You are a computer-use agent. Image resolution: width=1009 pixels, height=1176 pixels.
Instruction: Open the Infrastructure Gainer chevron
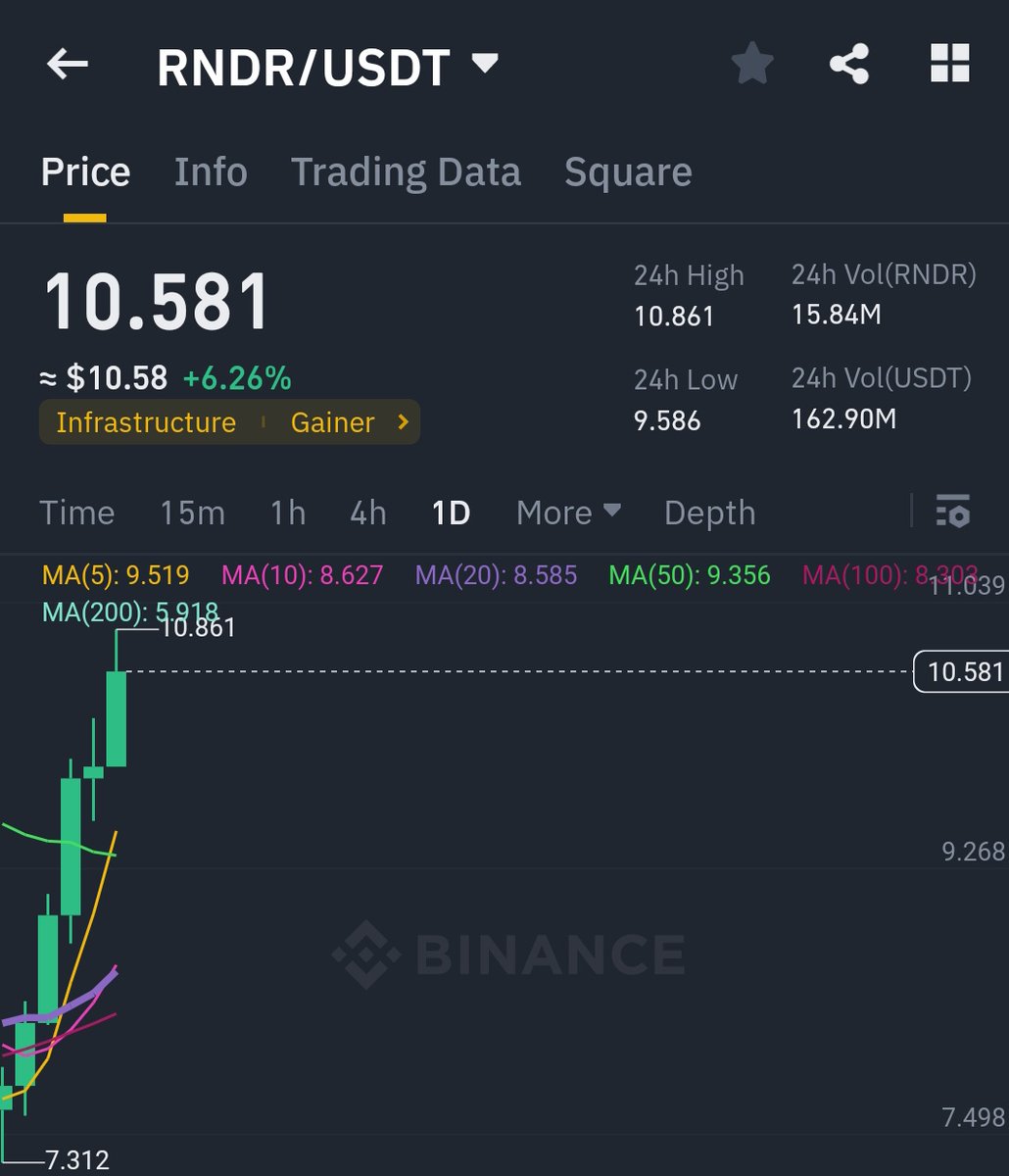[x=403, y=422]
